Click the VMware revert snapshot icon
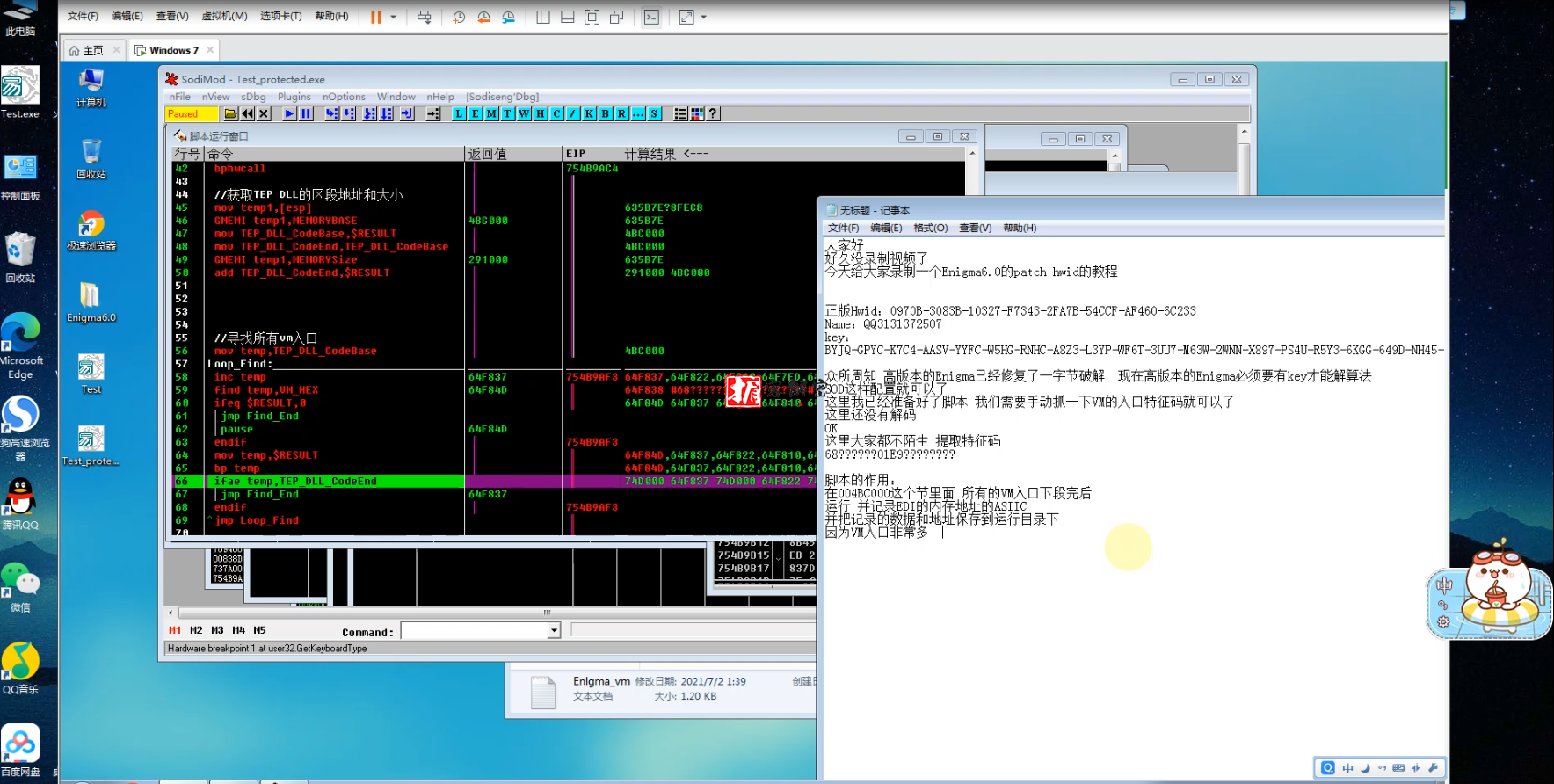1554x784 pixels. point(483,17)
